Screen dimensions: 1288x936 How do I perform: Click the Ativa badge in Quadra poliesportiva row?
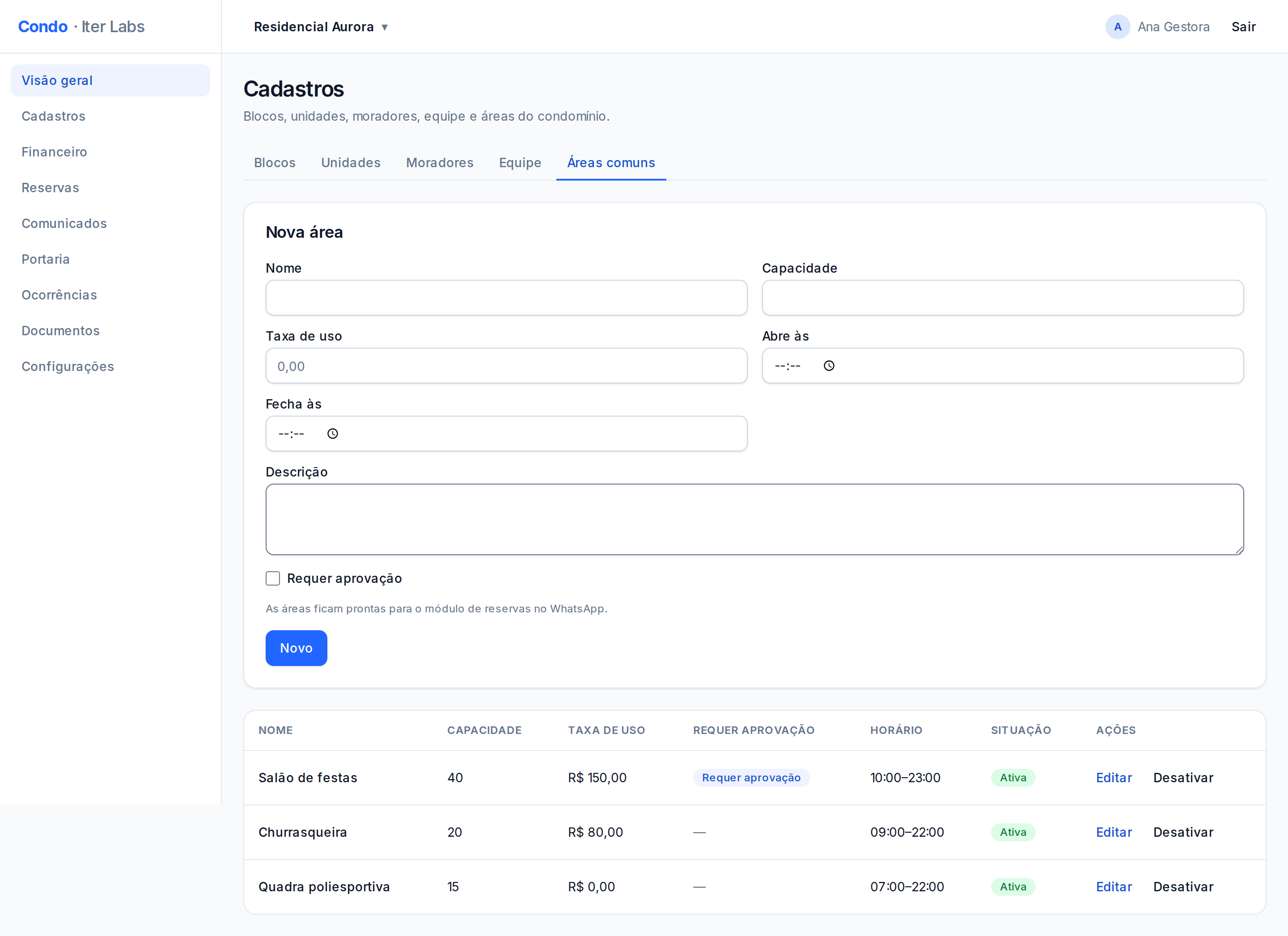[1013, 887]
